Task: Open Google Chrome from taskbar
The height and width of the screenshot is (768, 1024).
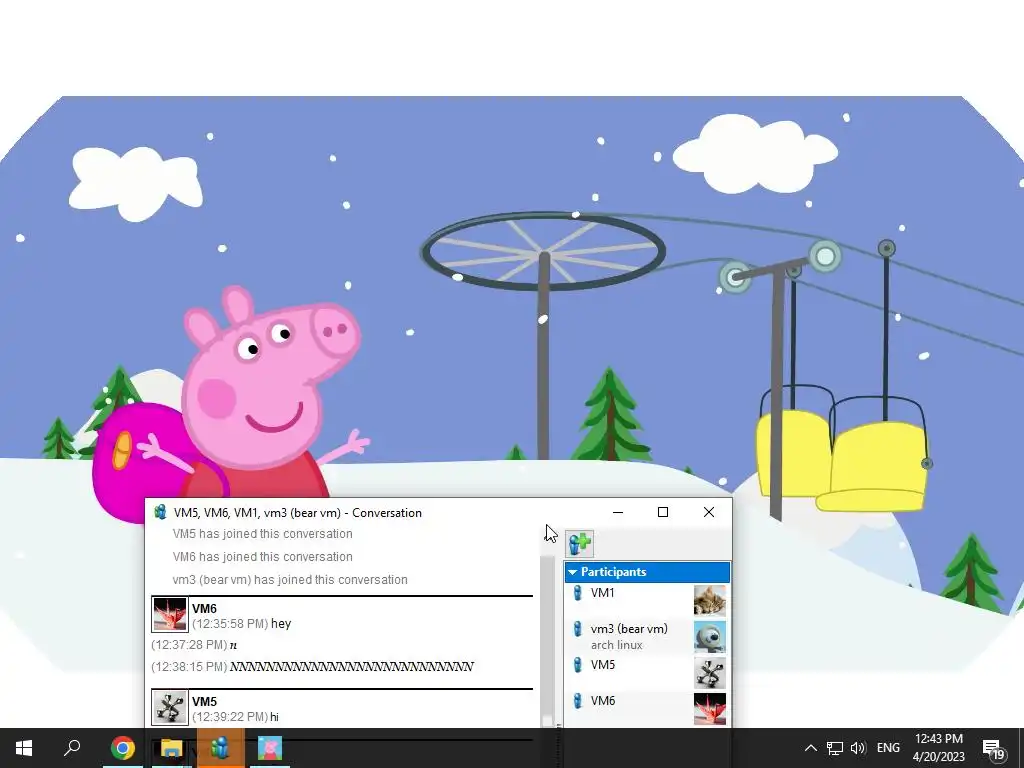Action: (122, 748)
